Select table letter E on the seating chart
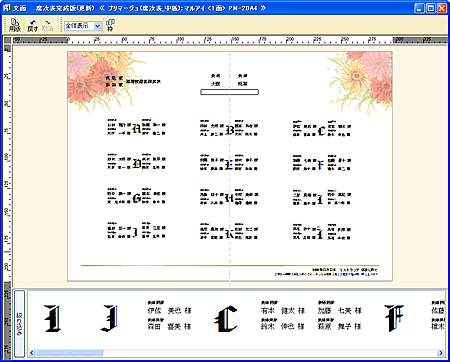The image size is (450, 362). [229, 164]
